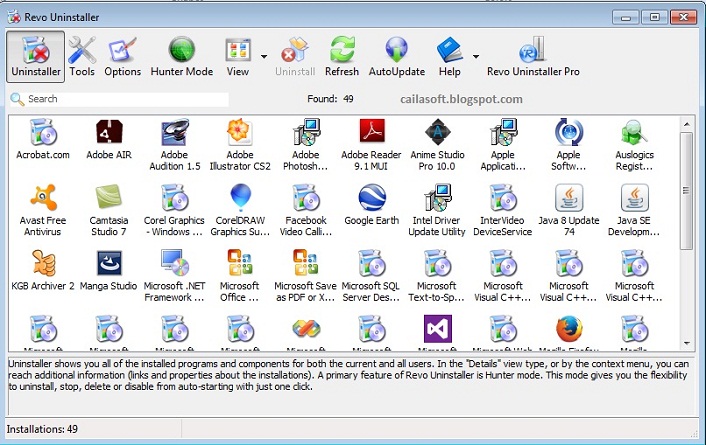Select Microsoft Text-to-Speech icon
Screen dimensions: 706x445
438,263
